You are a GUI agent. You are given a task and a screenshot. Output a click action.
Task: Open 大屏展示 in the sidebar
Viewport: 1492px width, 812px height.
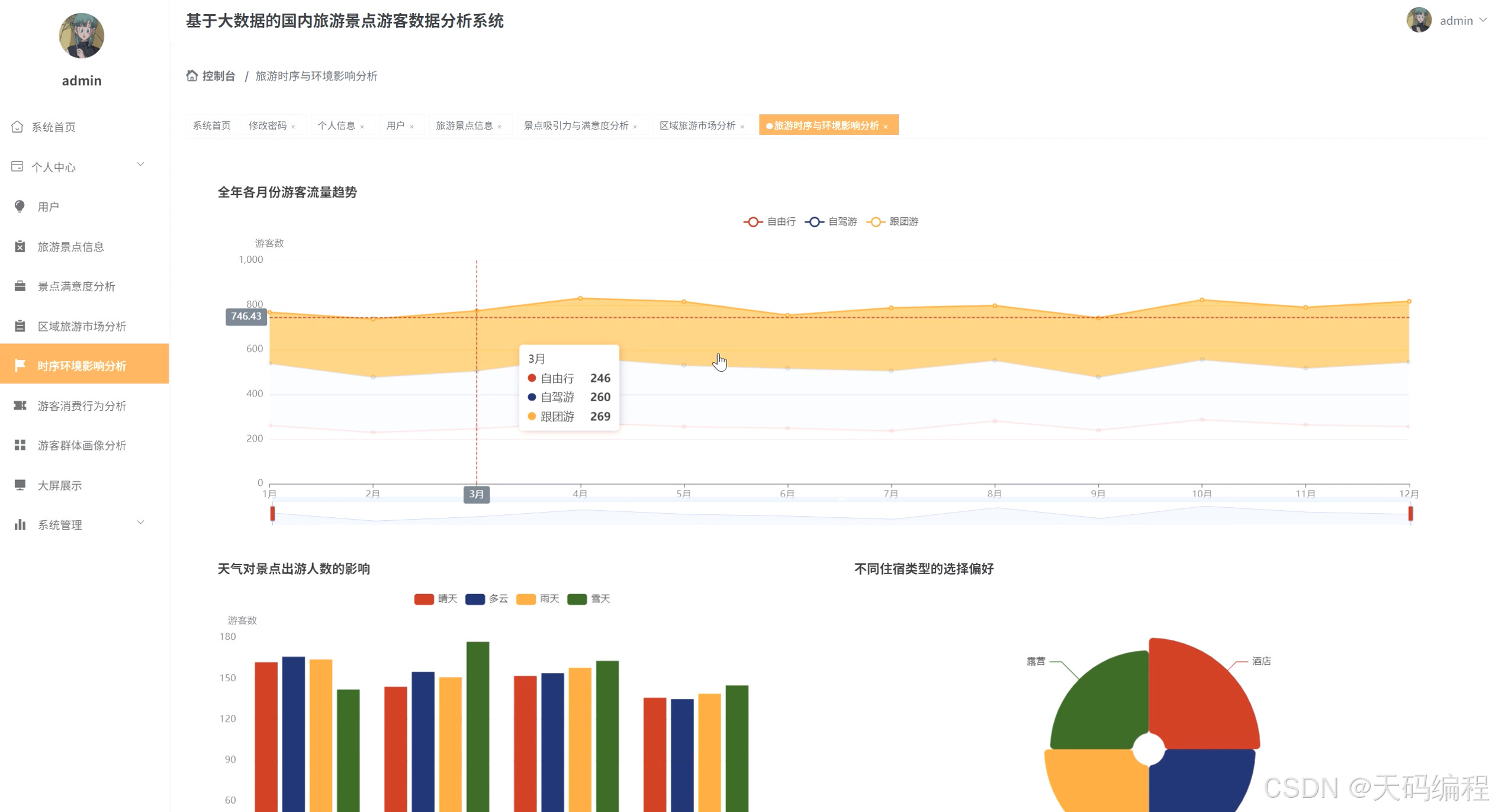[84, 485]
